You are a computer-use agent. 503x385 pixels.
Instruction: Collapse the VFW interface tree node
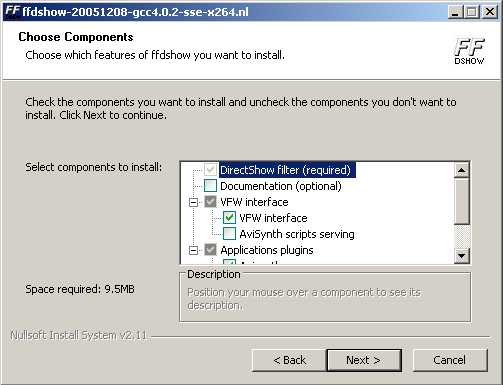[193, 202]
